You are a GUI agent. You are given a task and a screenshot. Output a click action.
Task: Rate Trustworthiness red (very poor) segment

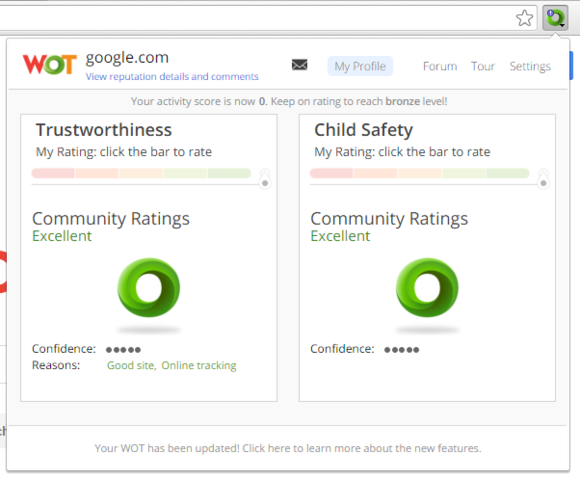tap(53, 173)
